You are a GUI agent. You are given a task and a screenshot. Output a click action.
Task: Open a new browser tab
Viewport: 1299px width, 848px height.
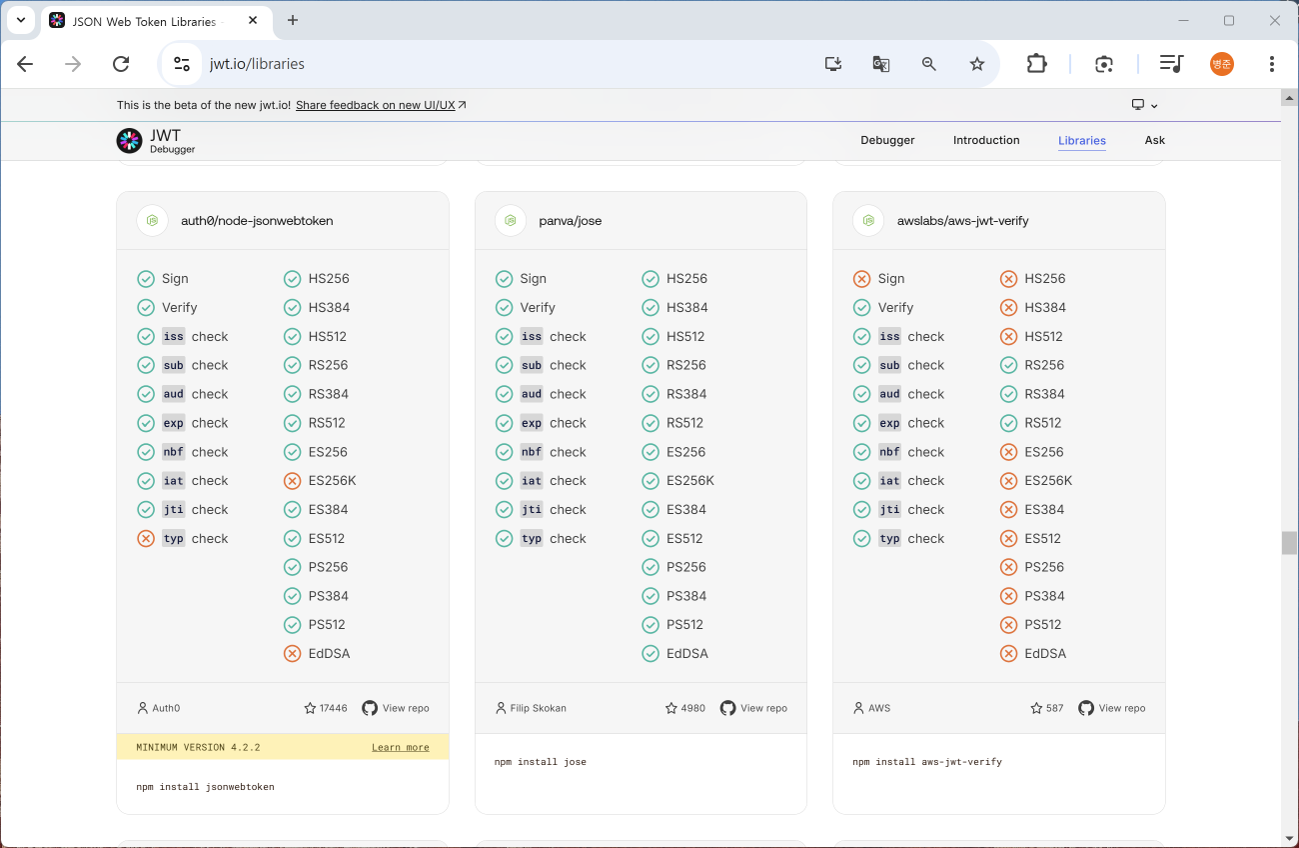click(293, 20)
